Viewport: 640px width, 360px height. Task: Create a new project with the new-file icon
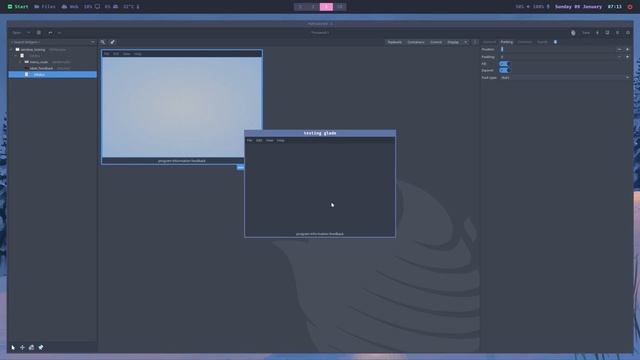tap(39, 33)
